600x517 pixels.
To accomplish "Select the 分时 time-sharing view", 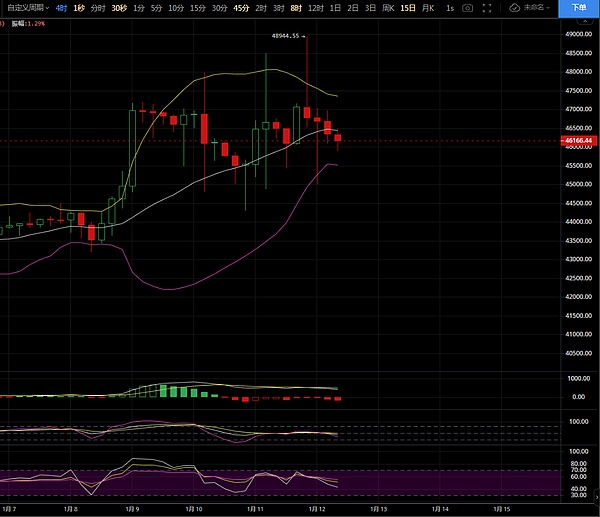I will 97,7.
